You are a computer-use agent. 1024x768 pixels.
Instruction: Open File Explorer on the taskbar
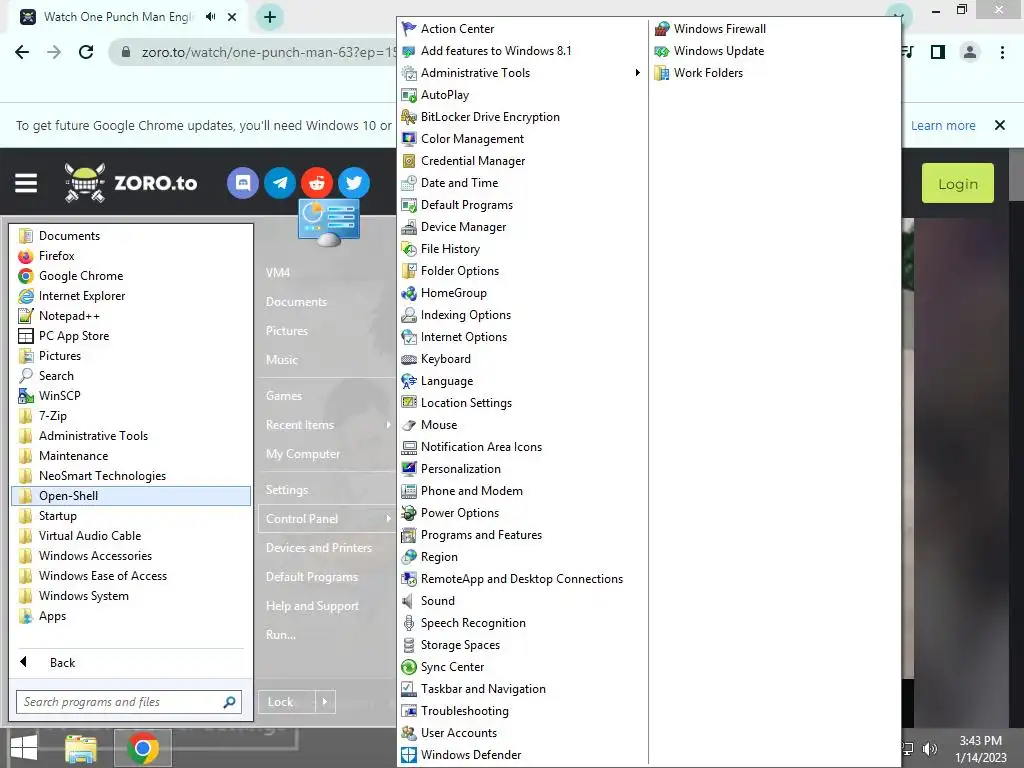80,748
